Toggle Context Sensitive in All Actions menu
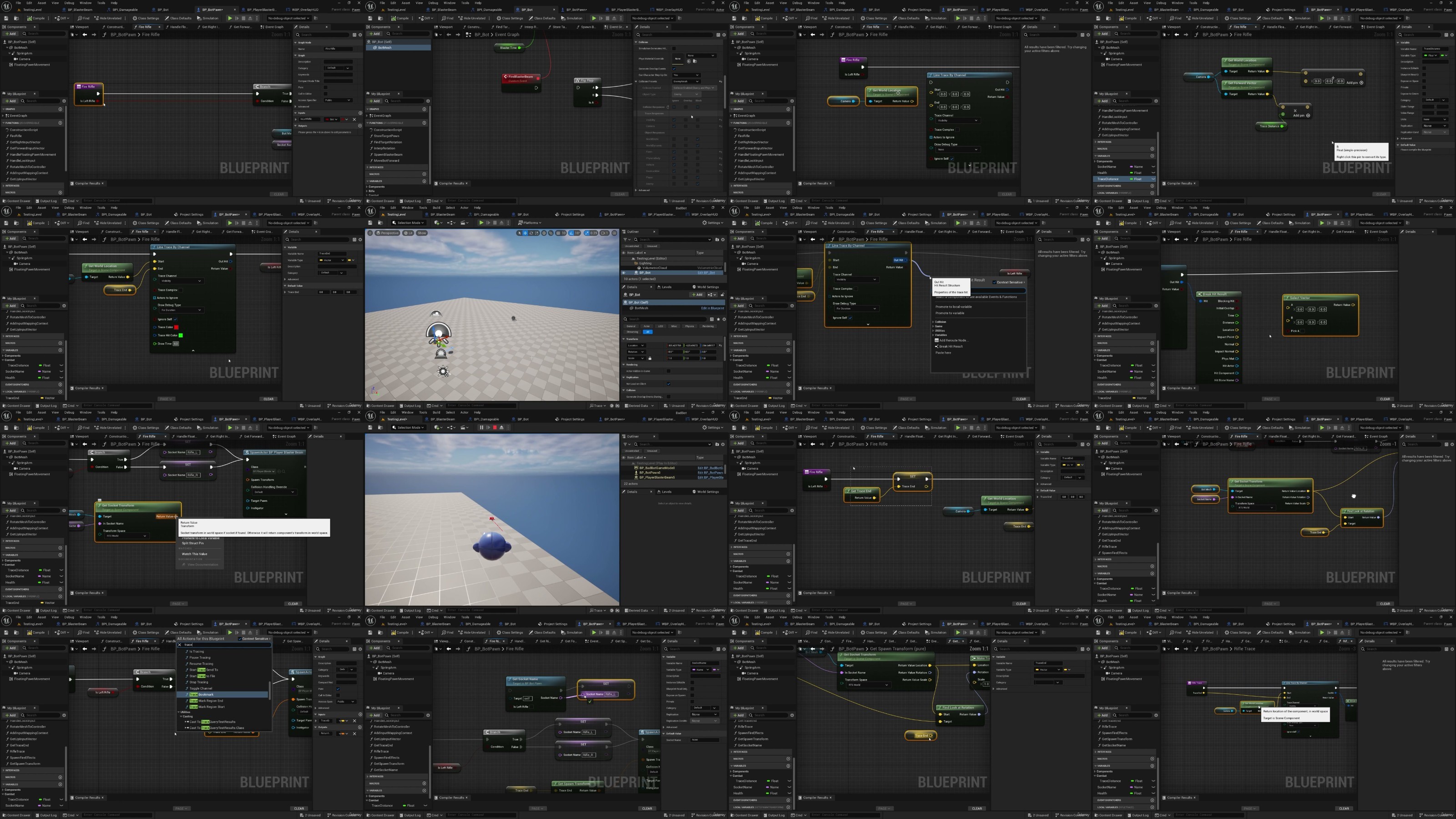Viewport: 1456px width, 819px height. [241, 639]
